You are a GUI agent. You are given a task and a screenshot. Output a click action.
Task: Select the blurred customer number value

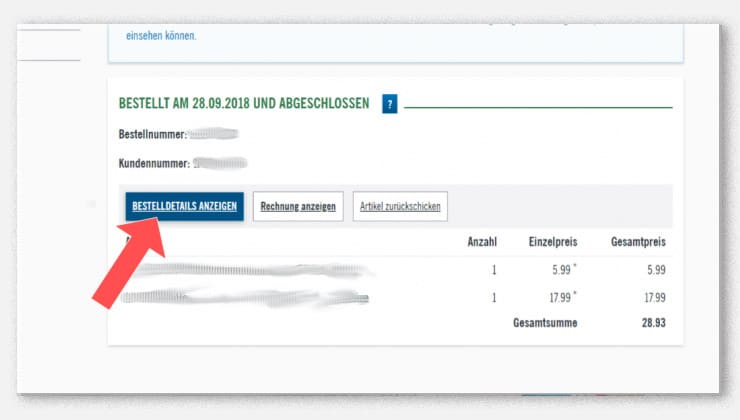(x=221, y=162)
